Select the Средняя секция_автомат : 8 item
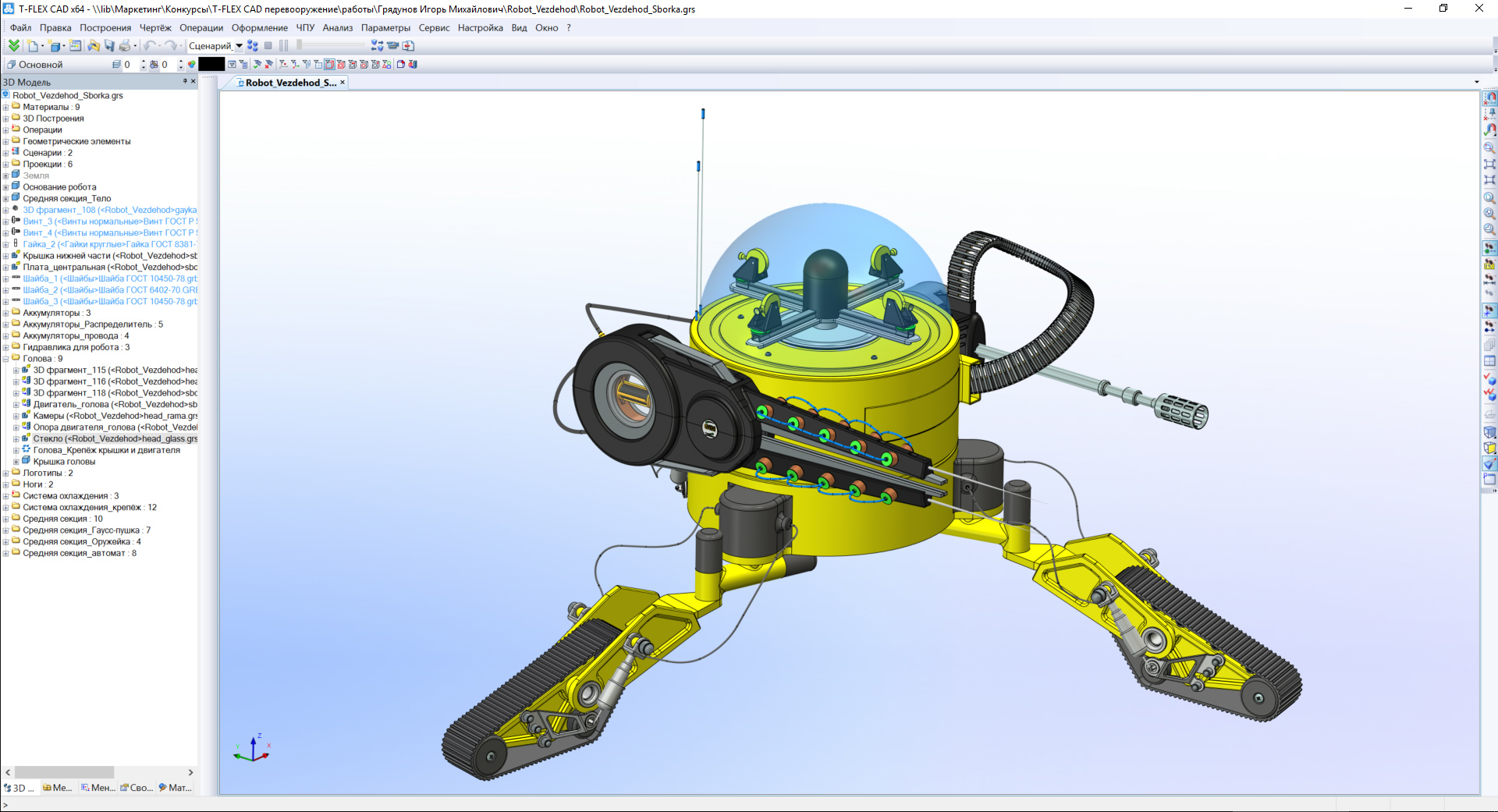 (x=80, y=554)
